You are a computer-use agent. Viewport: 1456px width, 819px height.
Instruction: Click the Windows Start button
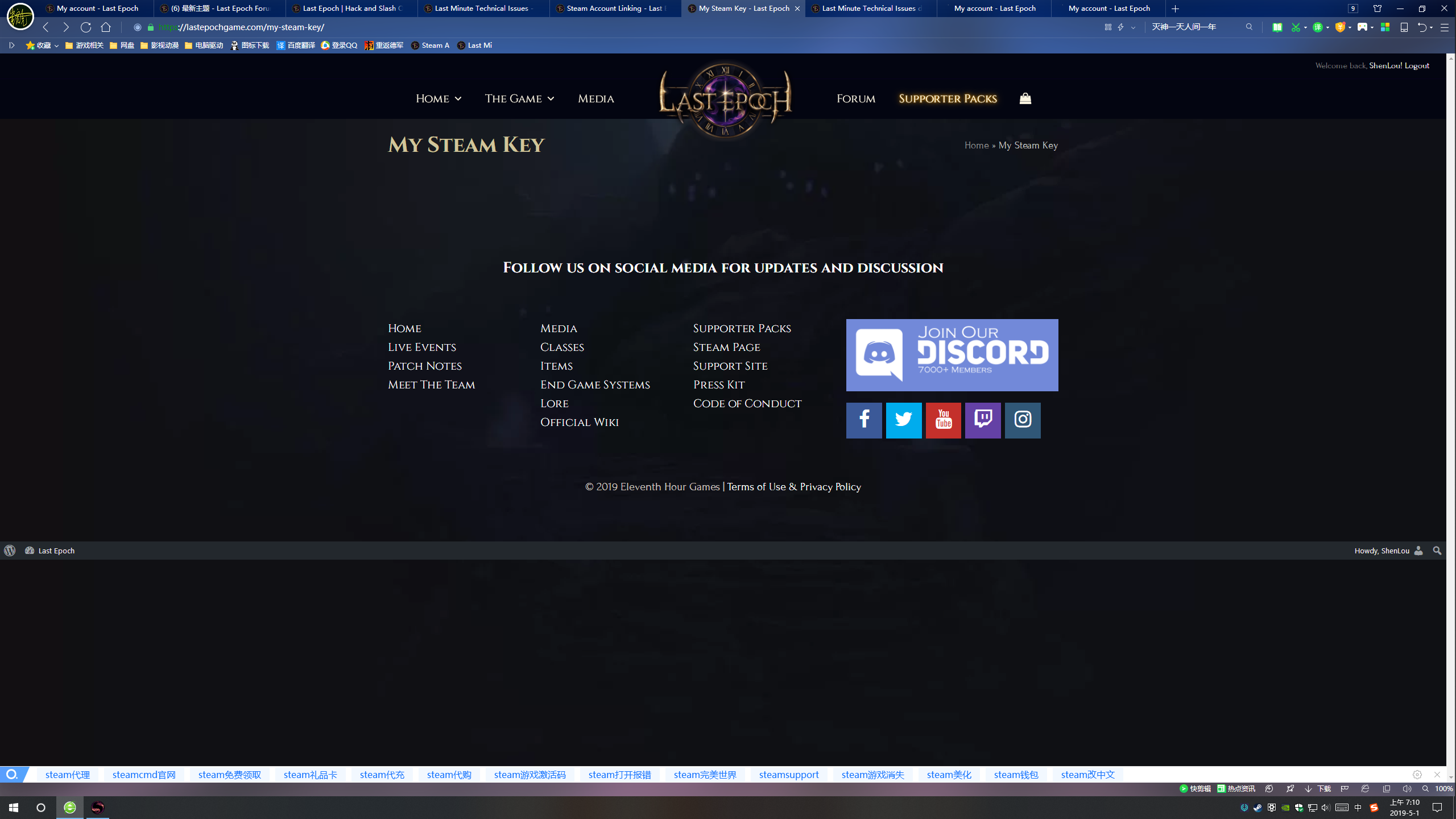tap(14, 808)
